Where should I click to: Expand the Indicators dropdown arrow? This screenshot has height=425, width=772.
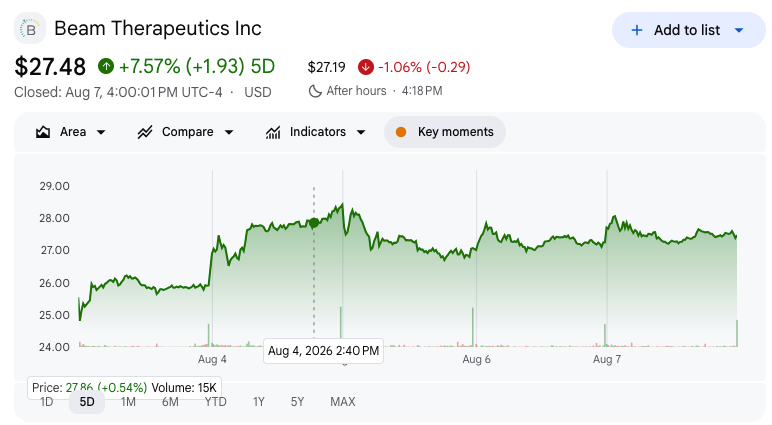[x=361, y=132]
